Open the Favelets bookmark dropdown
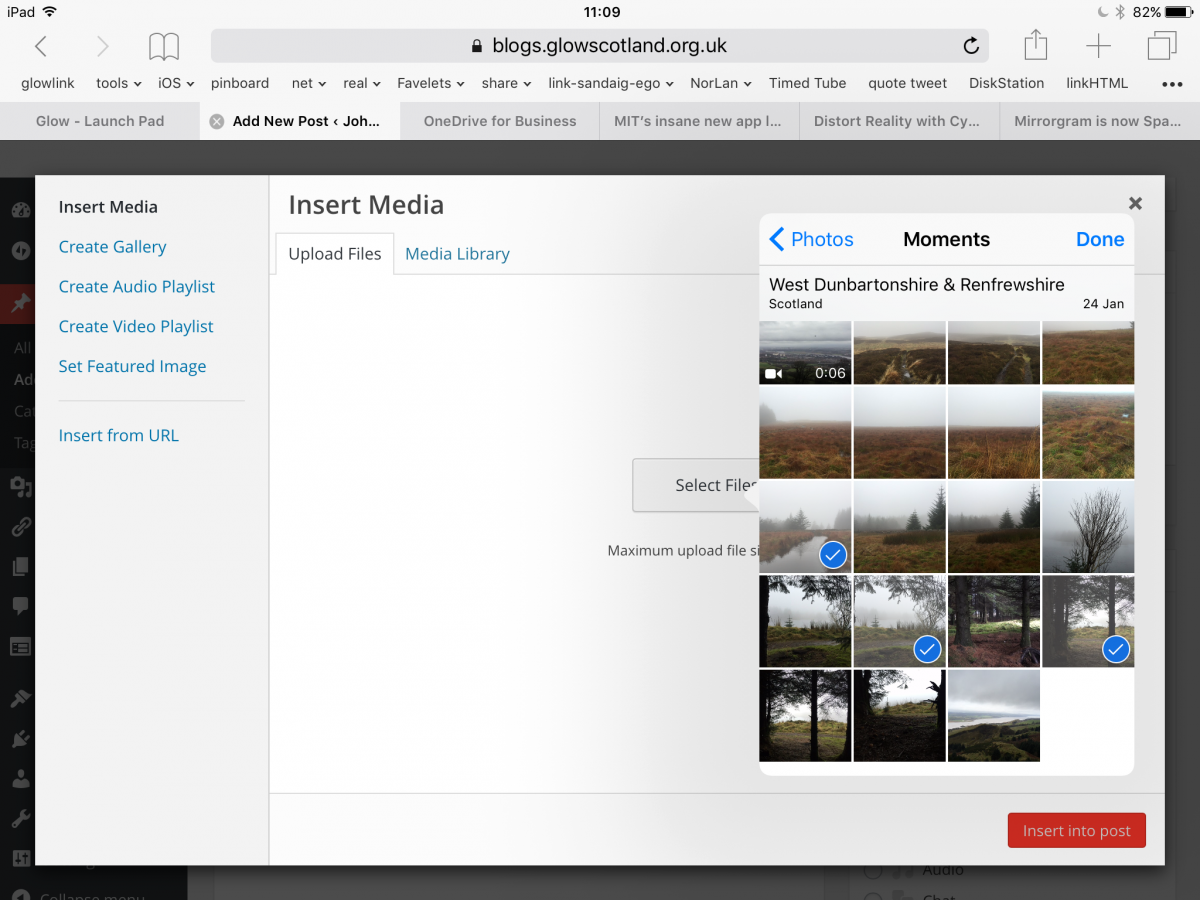1200x900 pixels. [430, 83]
